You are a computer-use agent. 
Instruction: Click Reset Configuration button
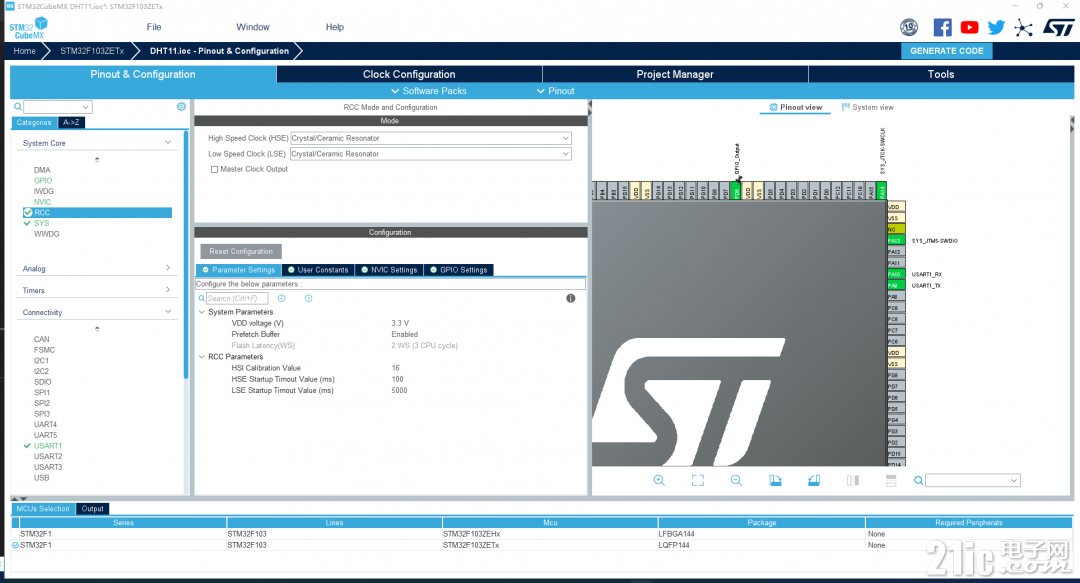(241, 252)
